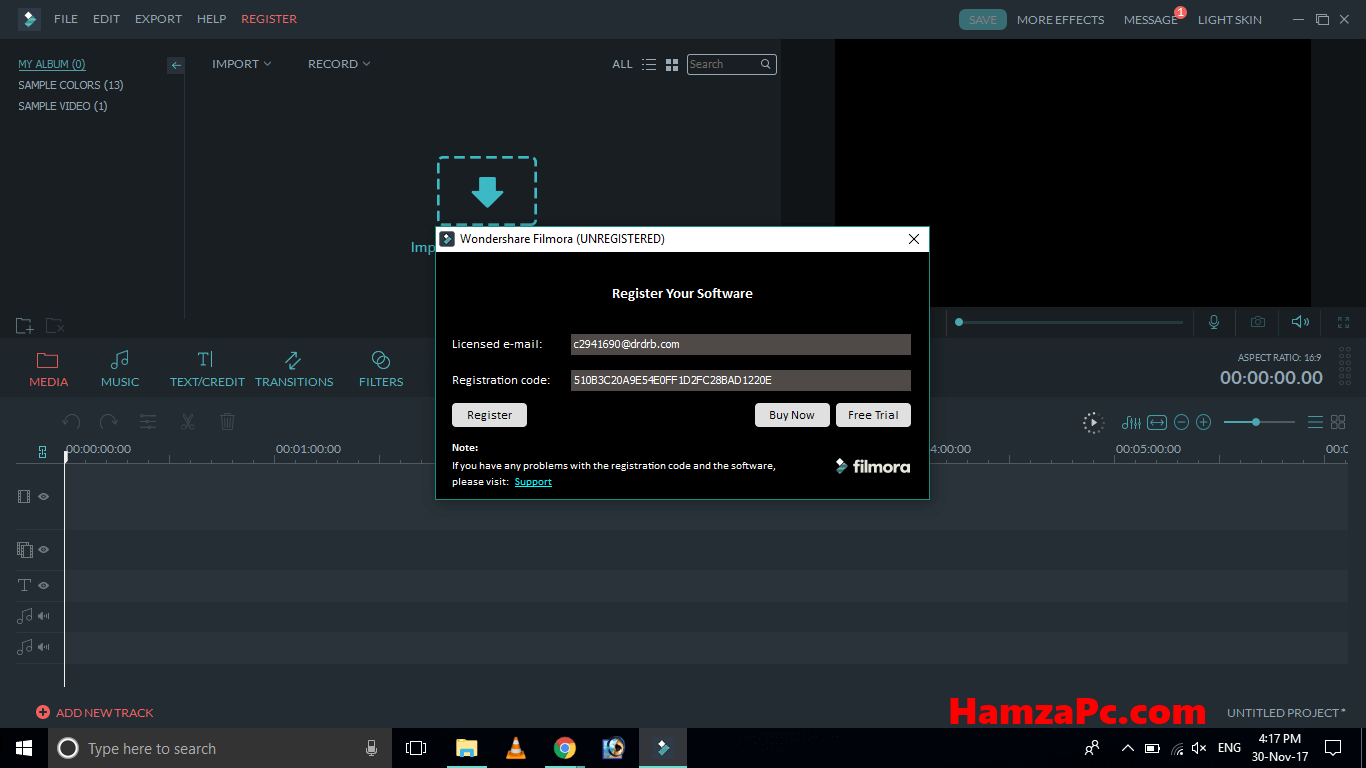The height and width of the screenshot is (768, 1366).
Task: Click the main video track film icon
Action: (24, 496)
